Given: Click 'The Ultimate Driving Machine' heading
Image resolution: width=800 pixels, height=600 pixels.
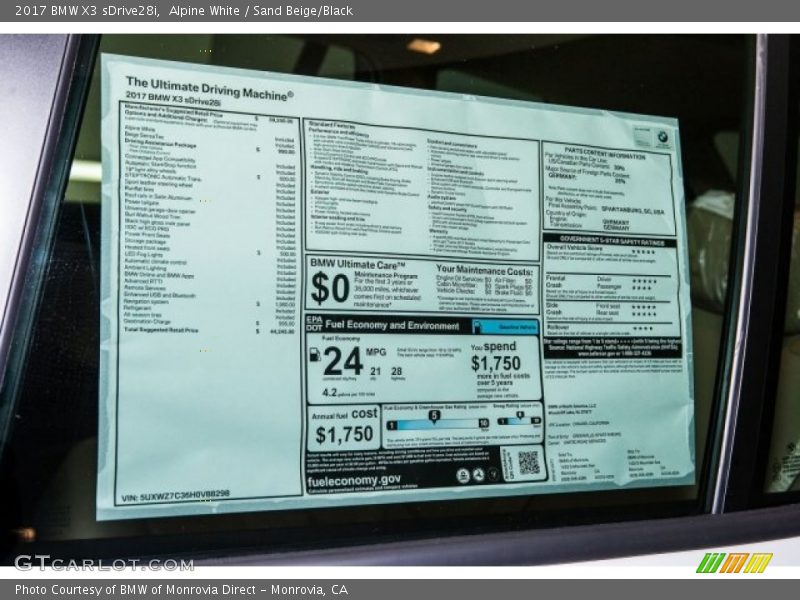Looking at the screenshot, I should [210, 88].
